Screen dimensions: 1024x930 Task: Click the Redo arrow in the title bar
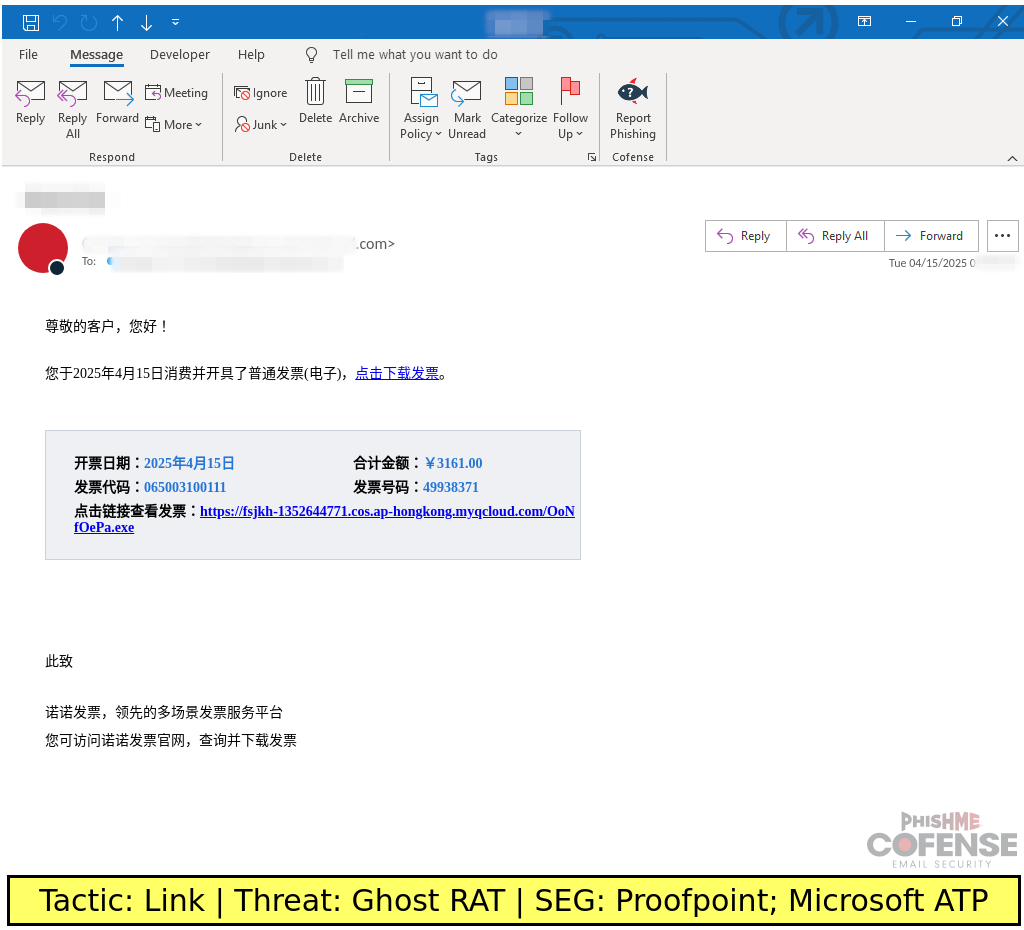pyautogui.click(x=89, y=23)
